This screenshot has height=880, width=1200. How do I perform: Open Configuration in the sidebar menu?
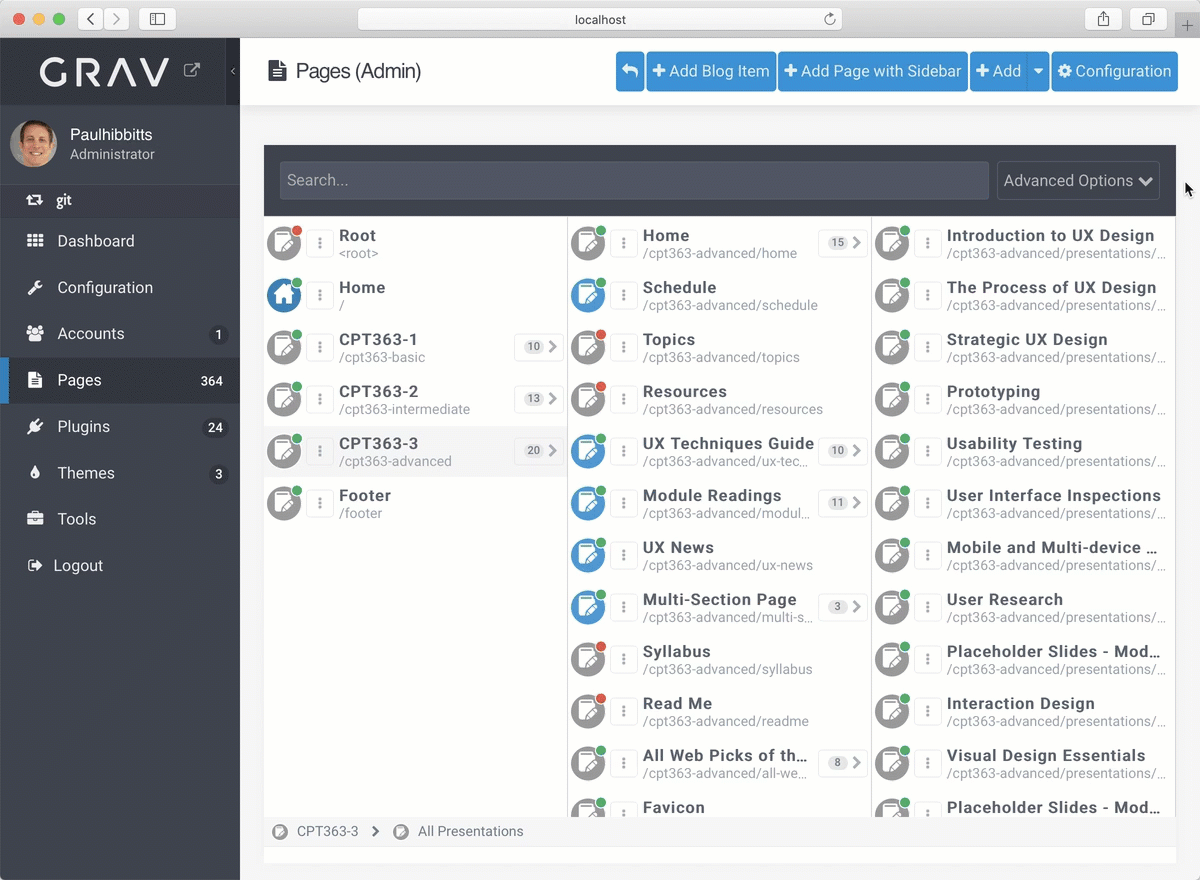pos(120,287)
